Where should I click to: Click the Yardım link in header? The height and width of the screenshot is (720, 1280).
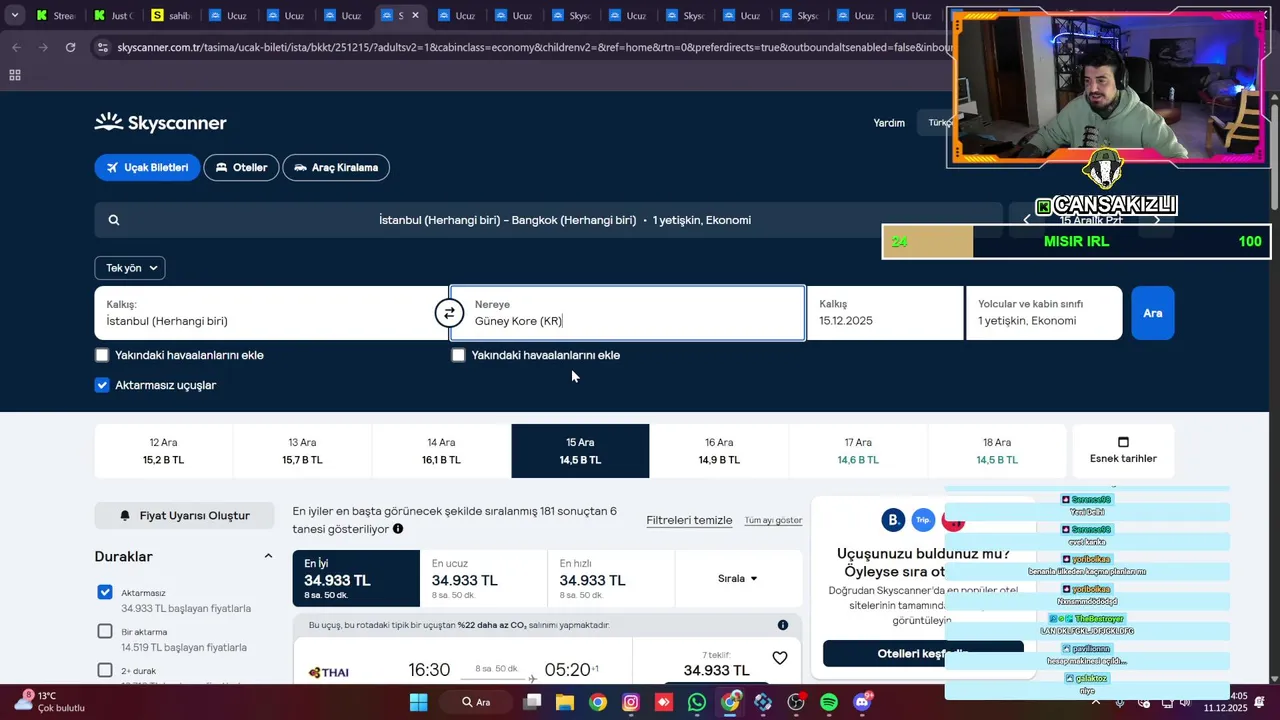[x=889, y=123]
